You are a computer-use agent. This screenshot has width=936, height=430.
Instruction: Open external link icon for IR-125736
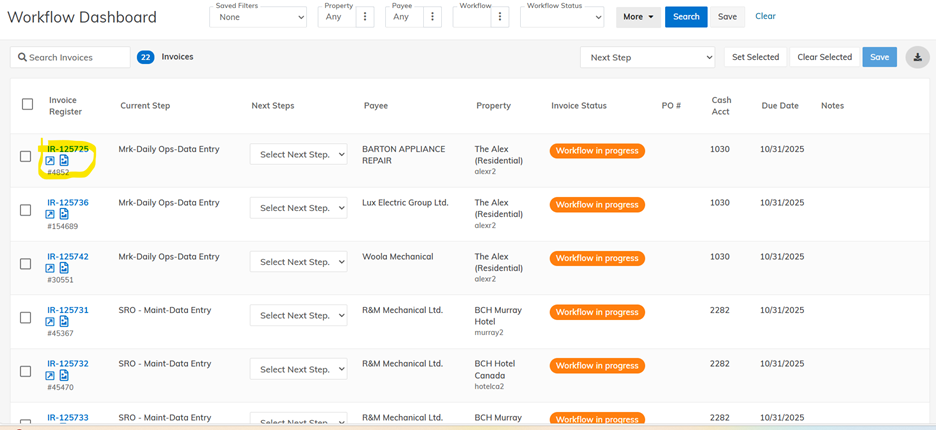click(50, 214)
